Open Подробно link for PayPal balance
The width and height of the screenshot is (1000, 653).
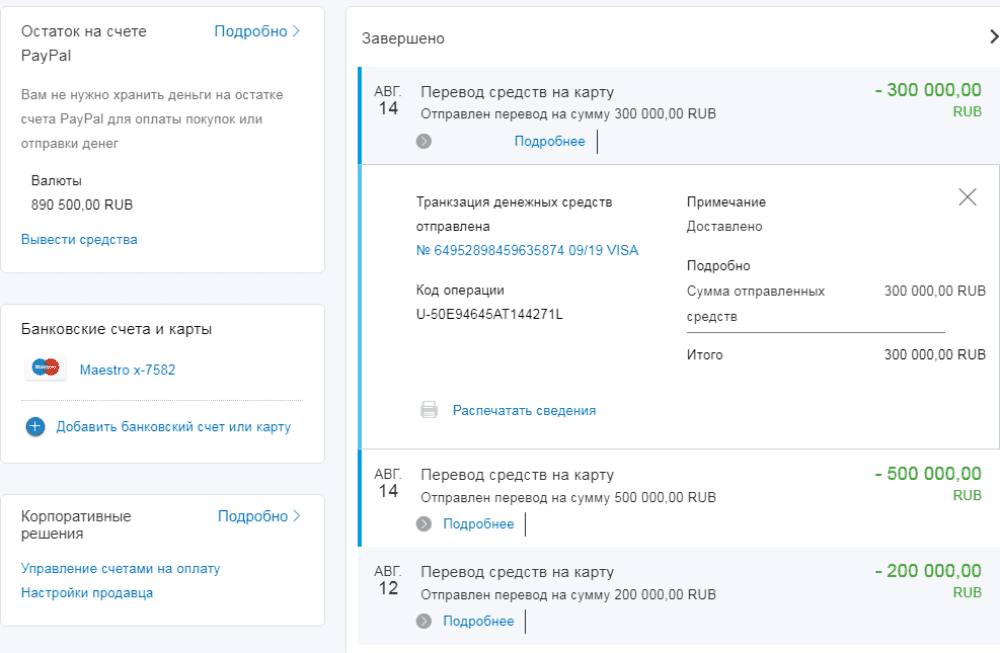256,31
